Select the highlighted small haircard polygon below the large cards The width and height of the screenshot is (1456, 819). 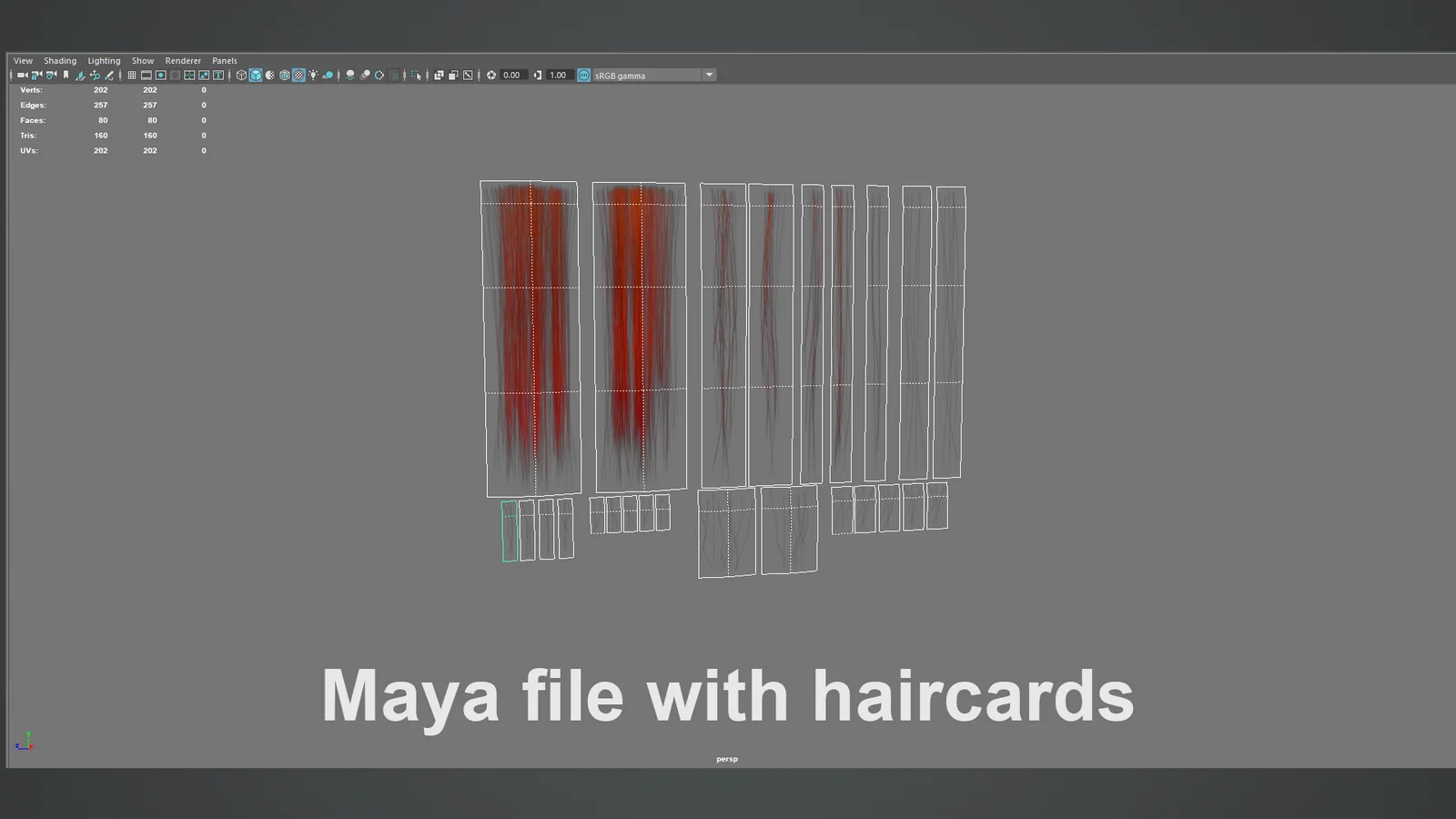[511, 532]
